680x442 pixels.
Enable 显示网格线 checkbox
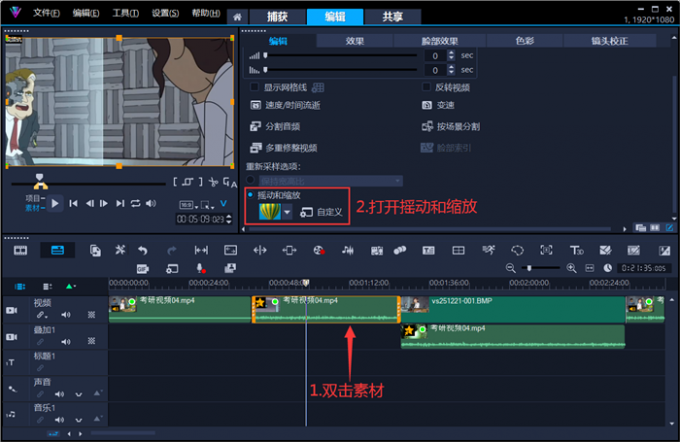click(255, 87)
